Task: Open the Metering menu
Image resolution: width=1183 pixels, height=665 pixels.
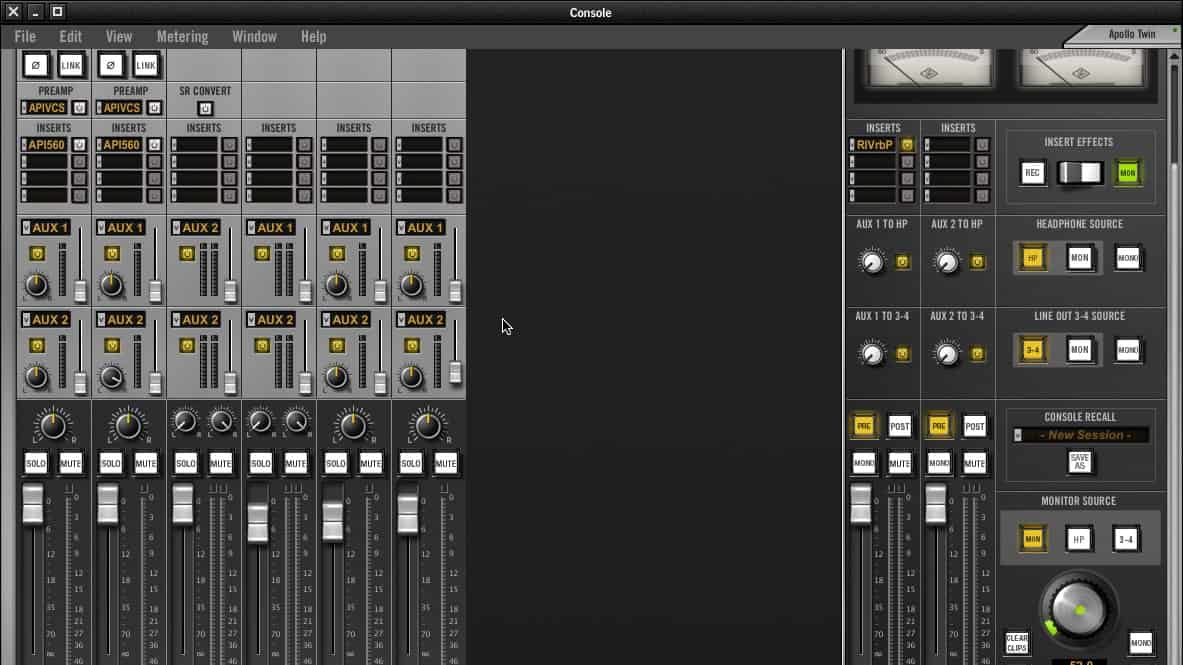Action: pos(182,37)
